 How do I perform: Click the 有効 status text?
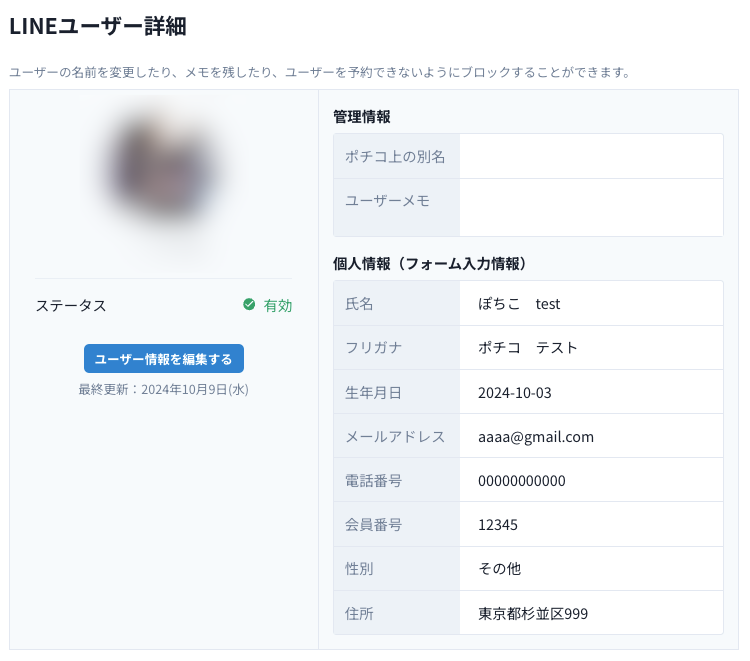(278, 306)
